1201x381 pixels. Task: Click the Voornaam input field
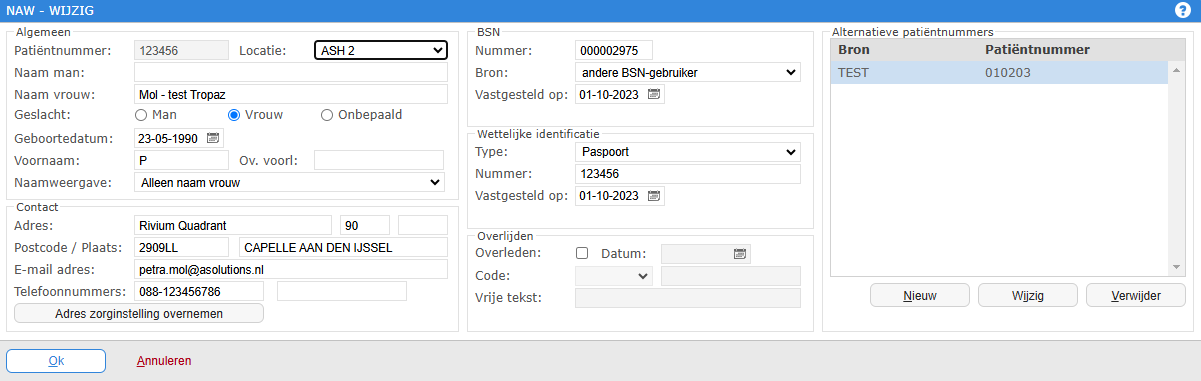click(x=181, y=160)
